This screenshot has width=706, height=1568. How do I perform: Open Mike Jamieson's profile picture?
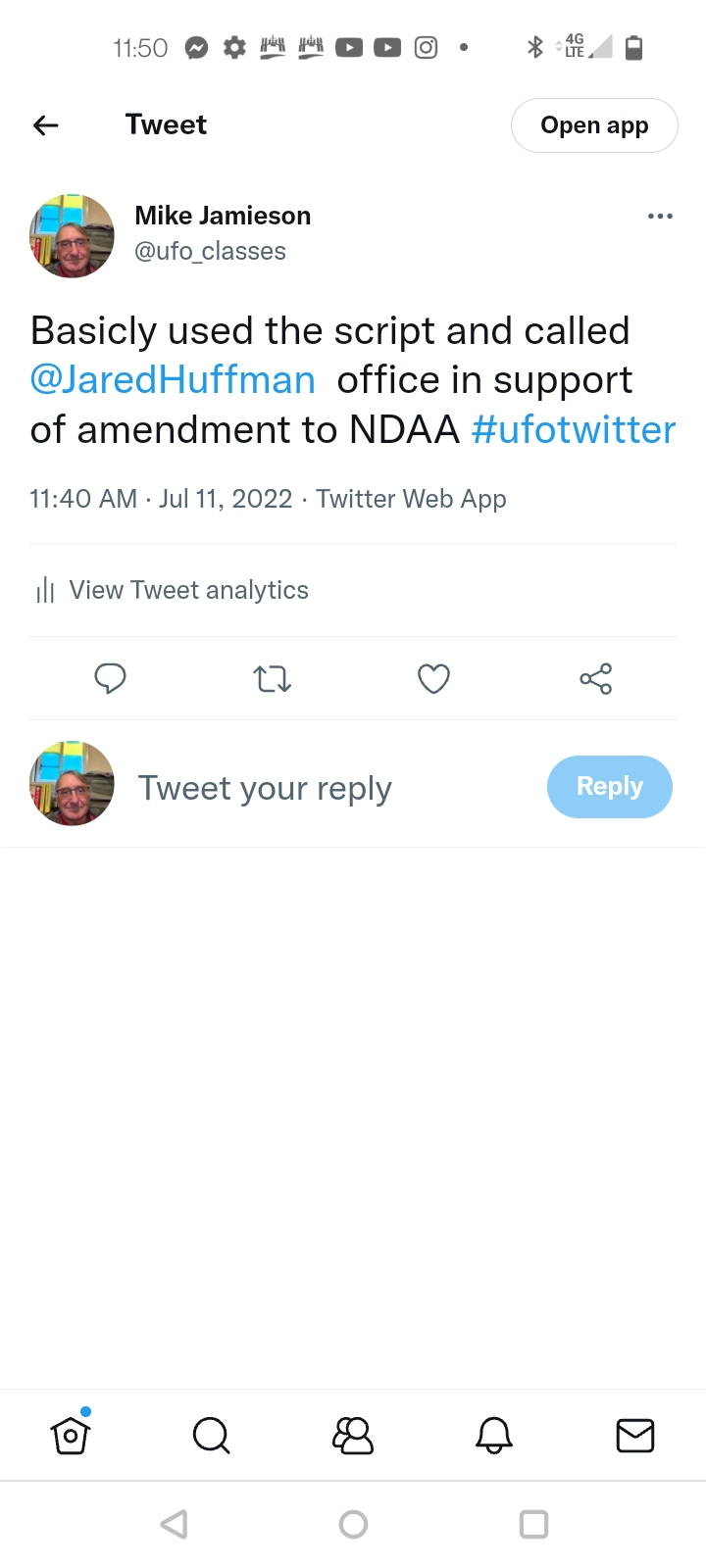[72, 236]
